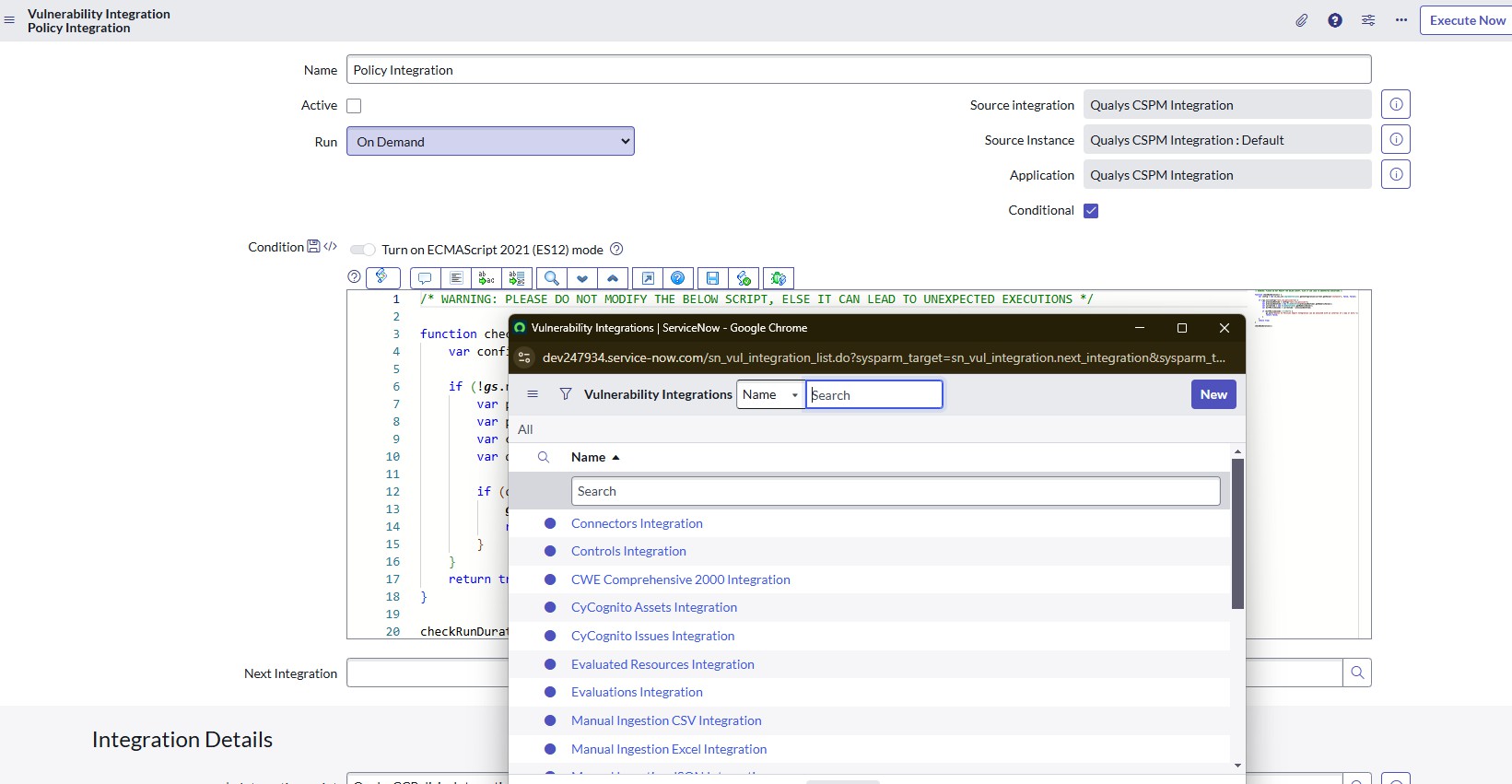Click Source Instance field value
This screenshot has height=784, width=1512.
coord(1227,140)
